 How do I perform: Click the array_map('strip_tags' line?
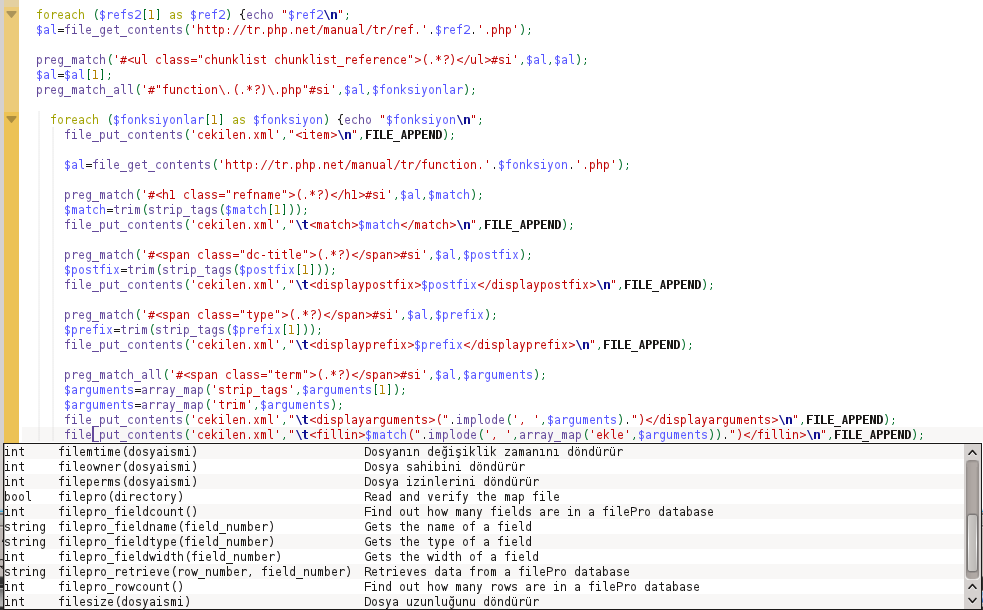[235, 390]
